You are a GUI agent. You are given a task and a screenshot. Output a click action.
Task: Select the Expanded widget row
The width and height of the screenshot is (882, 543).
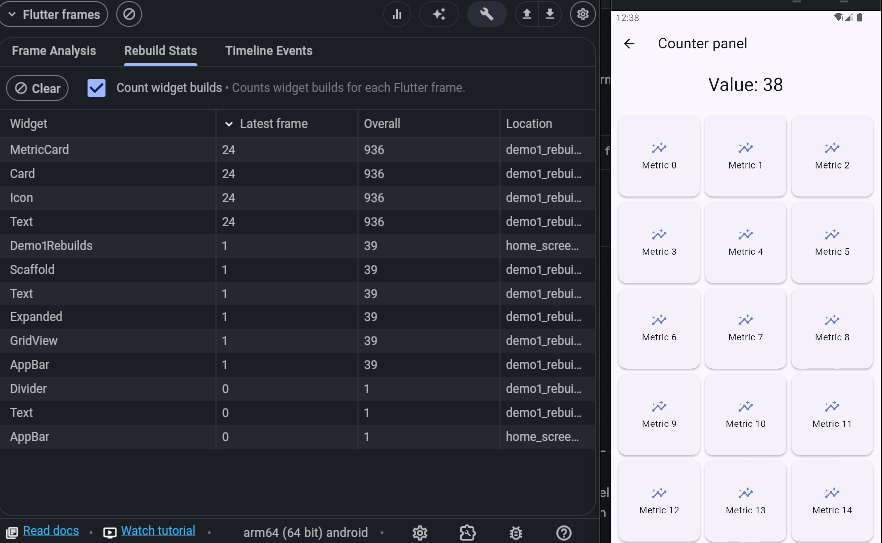(x=298, y=317)
